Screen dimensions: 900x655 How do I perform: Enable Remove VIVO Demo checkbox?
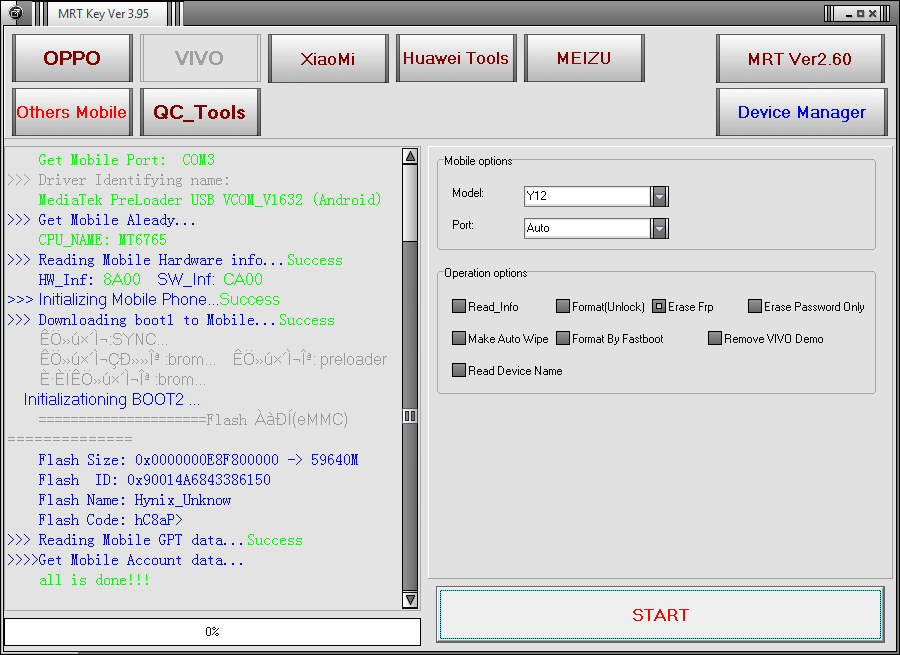[715, 338]
